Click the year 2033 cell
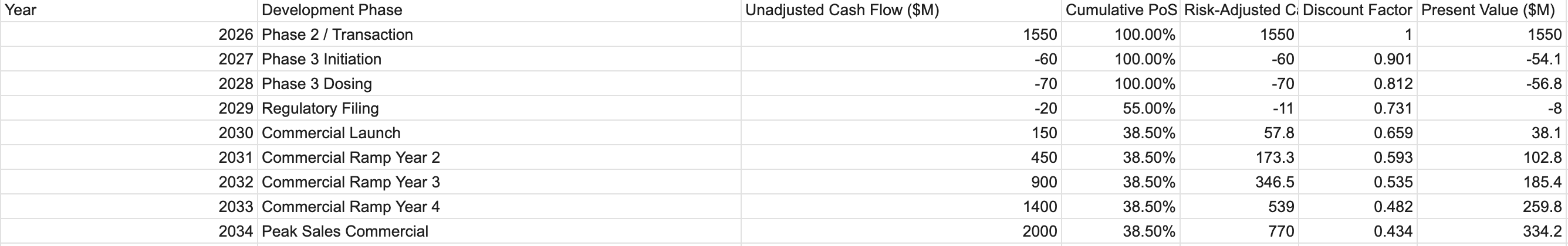The image size is (1568, 246). [x=129, y=207]
